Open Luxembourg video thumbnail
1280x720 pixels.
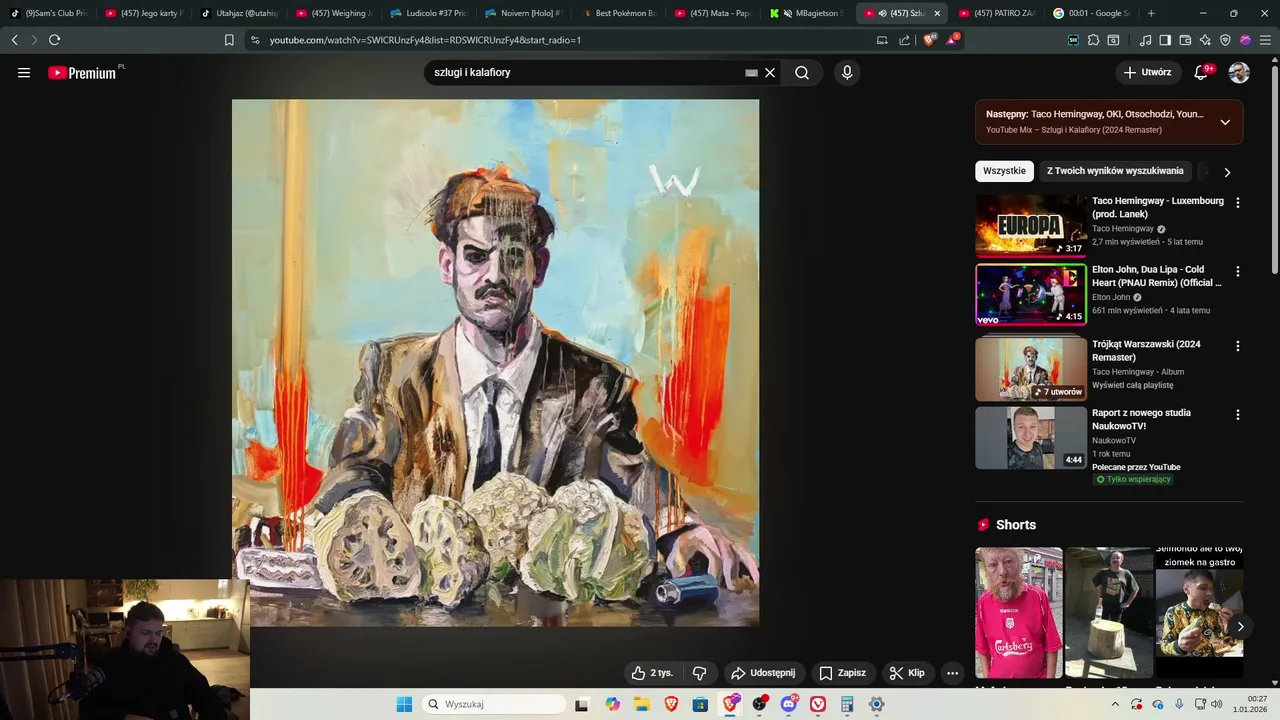tap(1031, 225)
